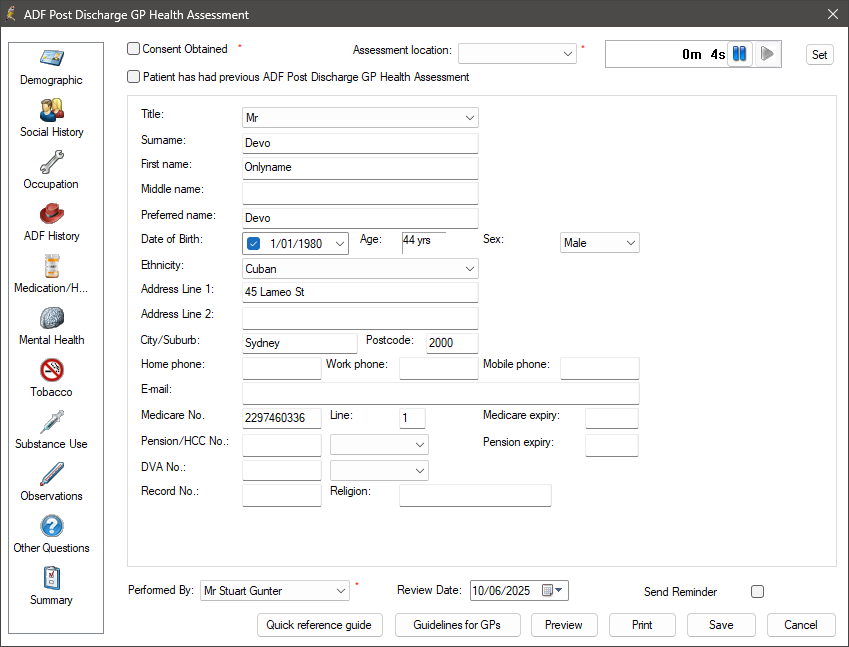Screen dimensions: 849x647
Task: Click the Medicare Line number field
Action: click(x=412, y=418)
